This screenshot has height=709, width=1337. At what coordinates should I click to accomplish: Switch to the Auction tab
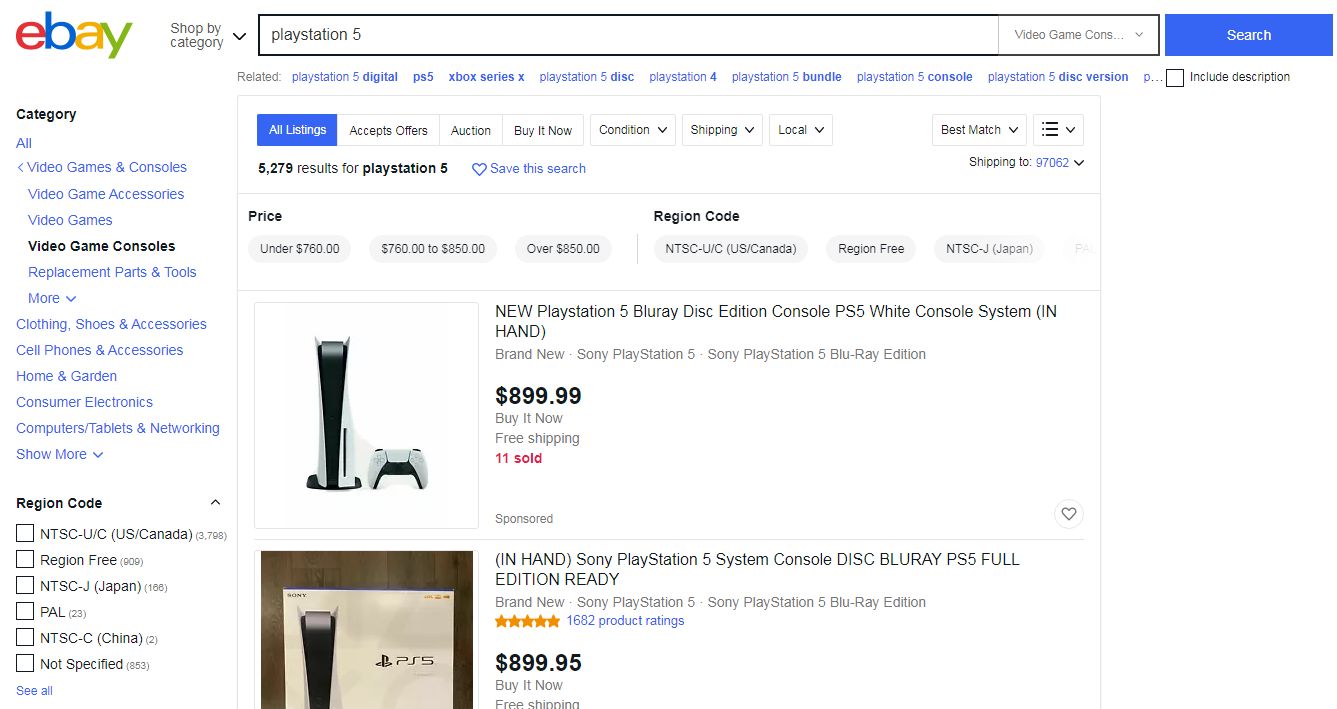click(470, 130)
